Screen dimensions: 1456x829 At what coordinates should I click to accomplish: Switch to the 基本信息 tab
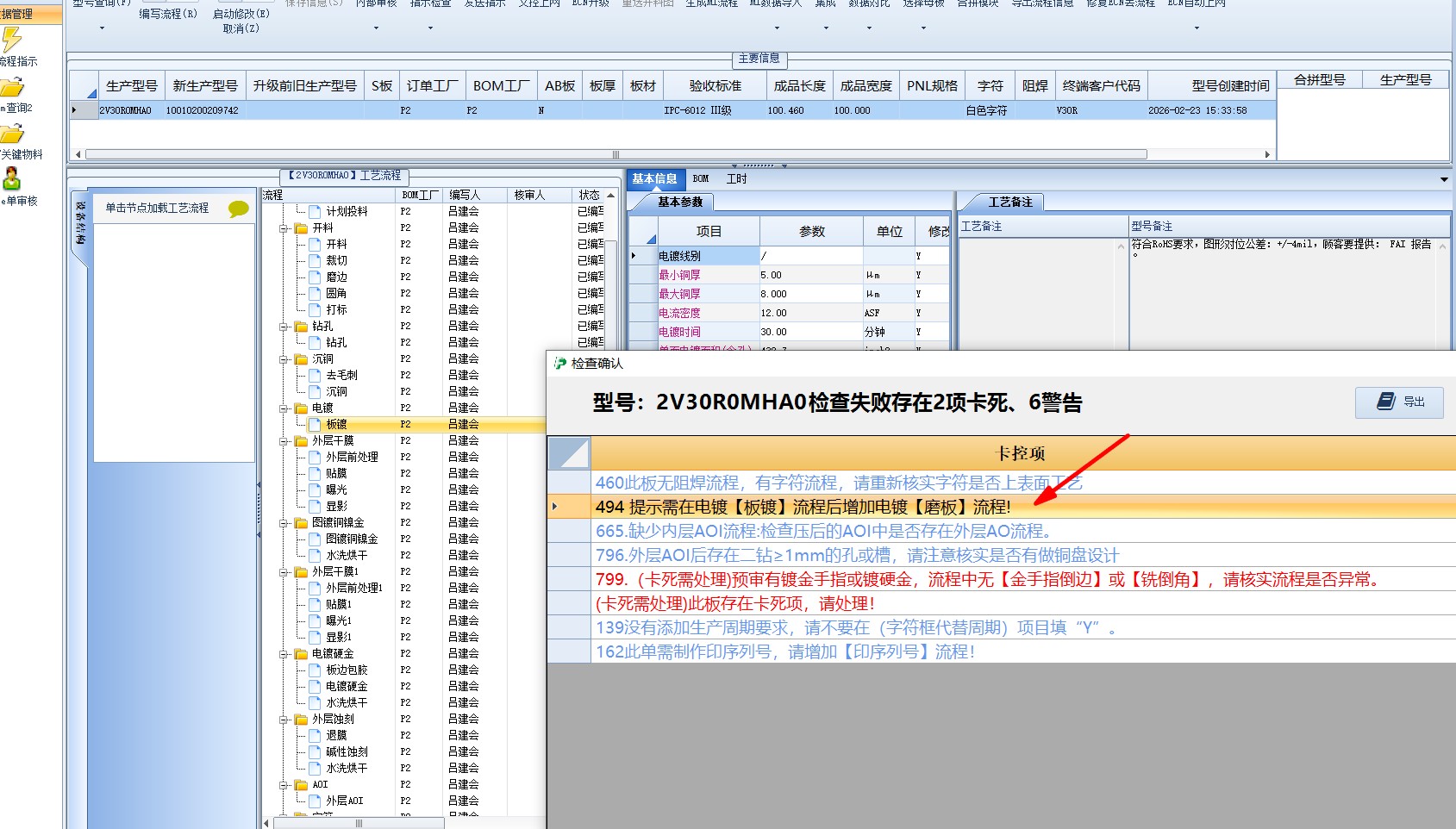(x=654, y=179)
